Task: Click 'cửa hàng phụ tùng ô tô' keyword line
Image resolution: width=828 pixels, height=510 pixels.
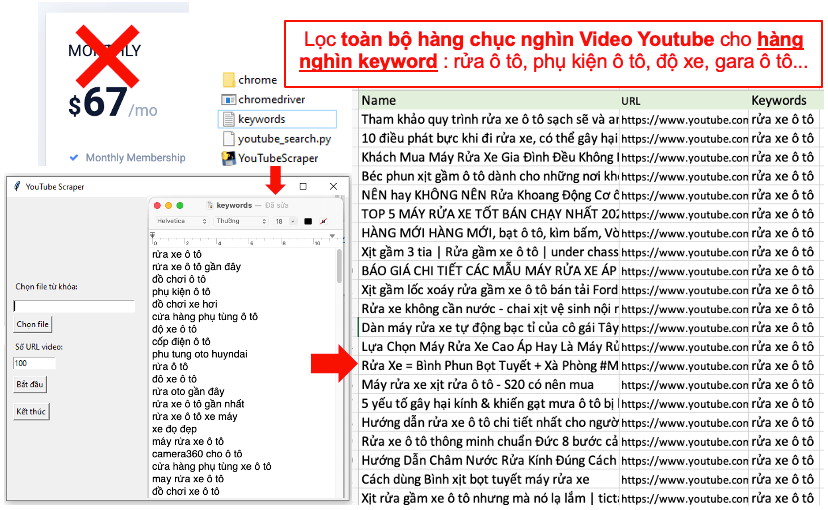Action: pyautogui.click(x=205, y=316)
